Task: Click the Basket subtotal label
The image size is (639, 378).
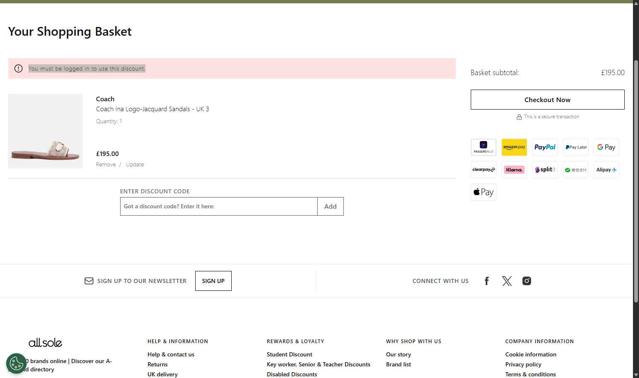Action: point(495,73)
